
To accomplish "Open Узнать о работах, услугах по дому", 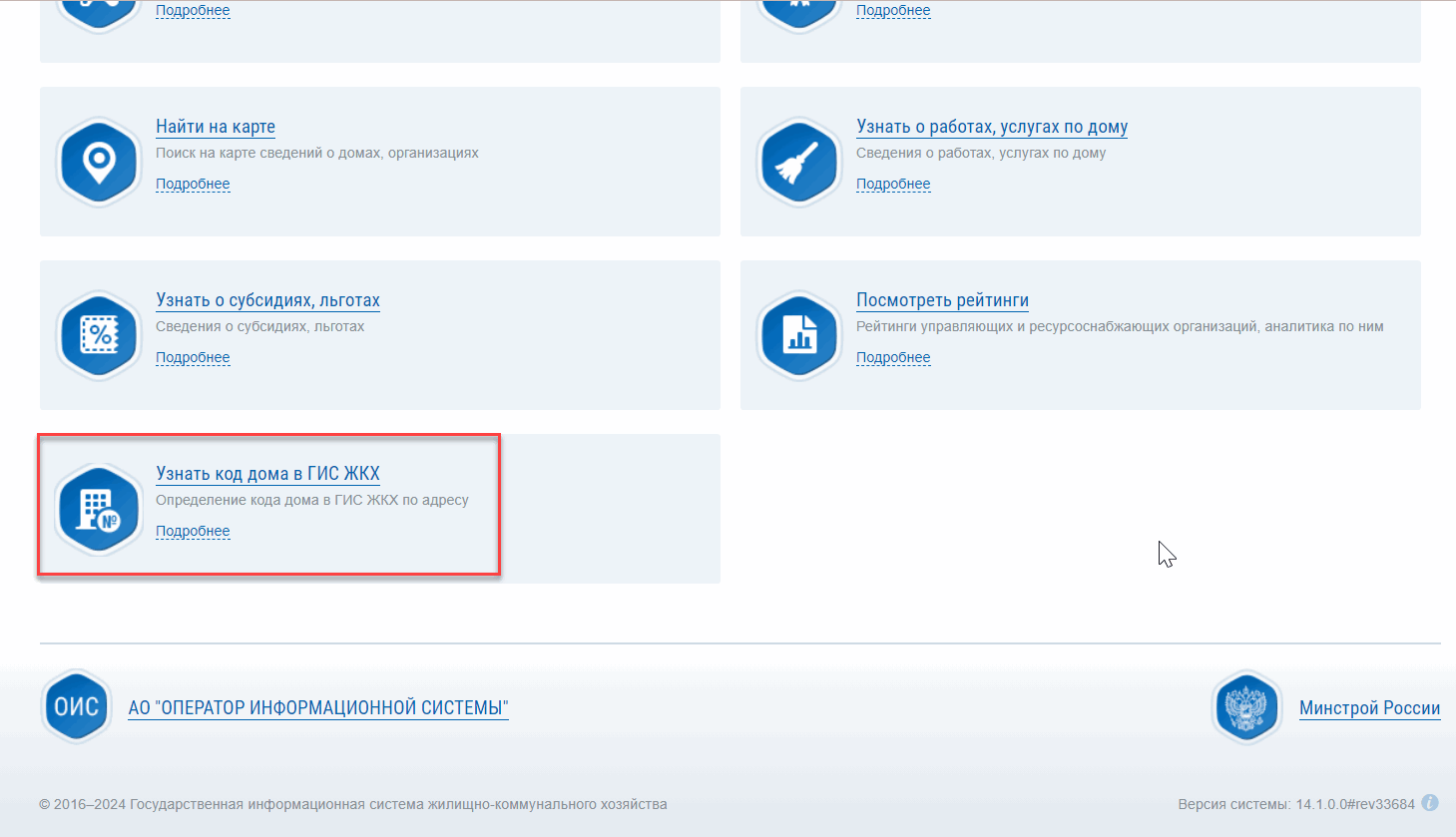I will pyautogui.click(x=992, y=127).
